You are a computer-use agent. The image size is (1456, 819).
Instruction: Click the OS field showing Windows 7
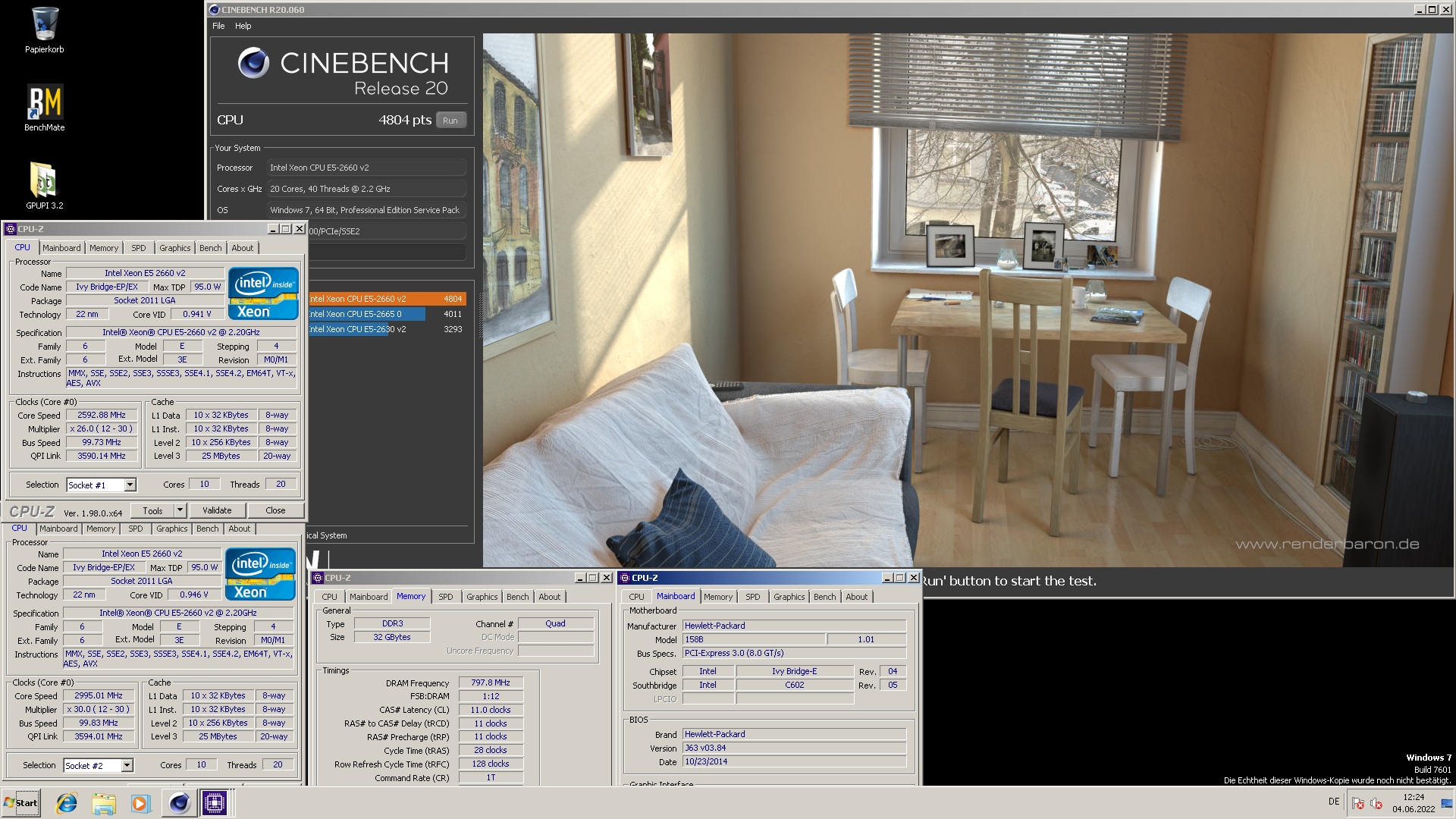[x=367, y=210]
